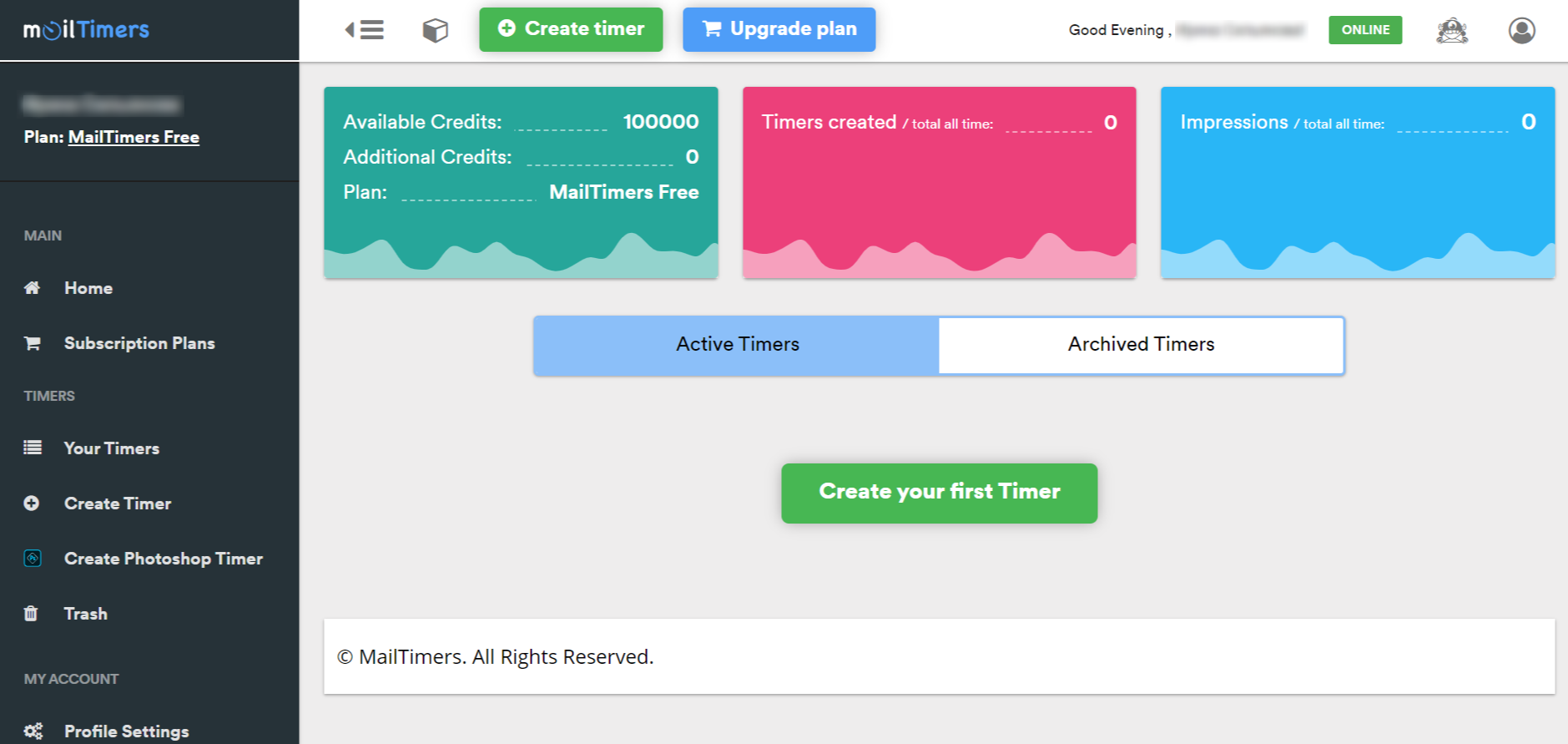The image size is (1568, 744).
Task: Open the support agent icon in header
Action: point(1451,30)
